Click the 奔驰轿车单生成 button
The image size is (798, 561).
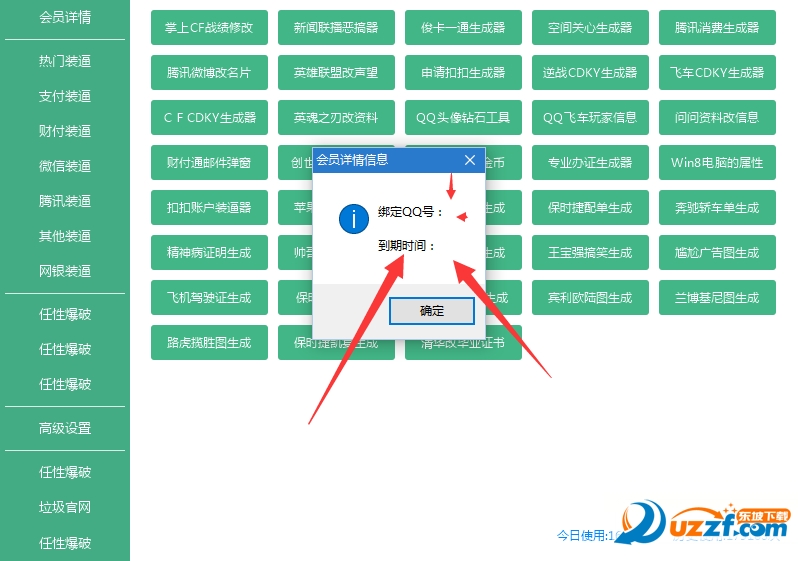(x=718, y=207)
